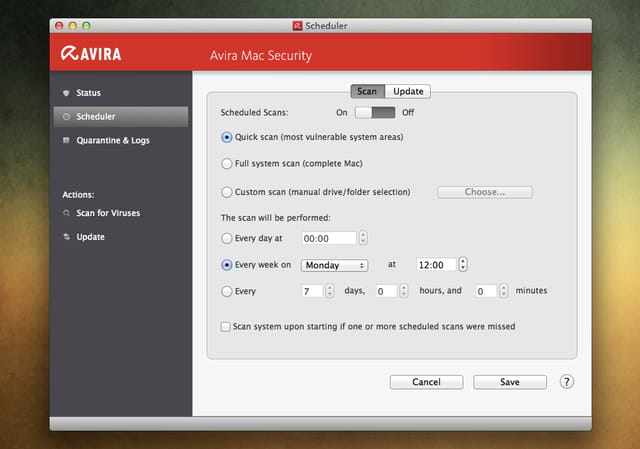Click the Save button
Screen dimensions: 640x449
[510, 382]
